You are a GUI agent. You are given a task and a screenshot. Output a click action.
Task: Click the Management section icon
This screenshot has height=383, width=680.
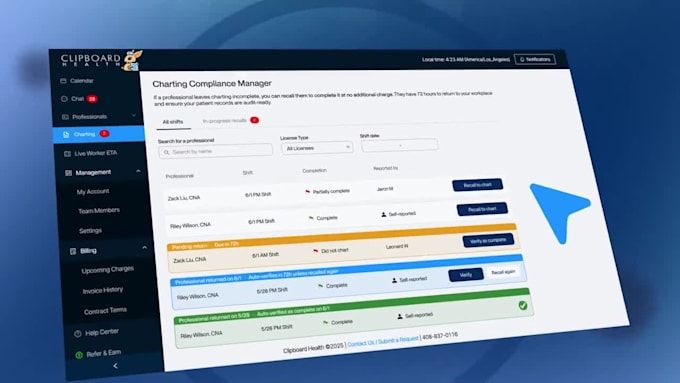pos(69,173)
